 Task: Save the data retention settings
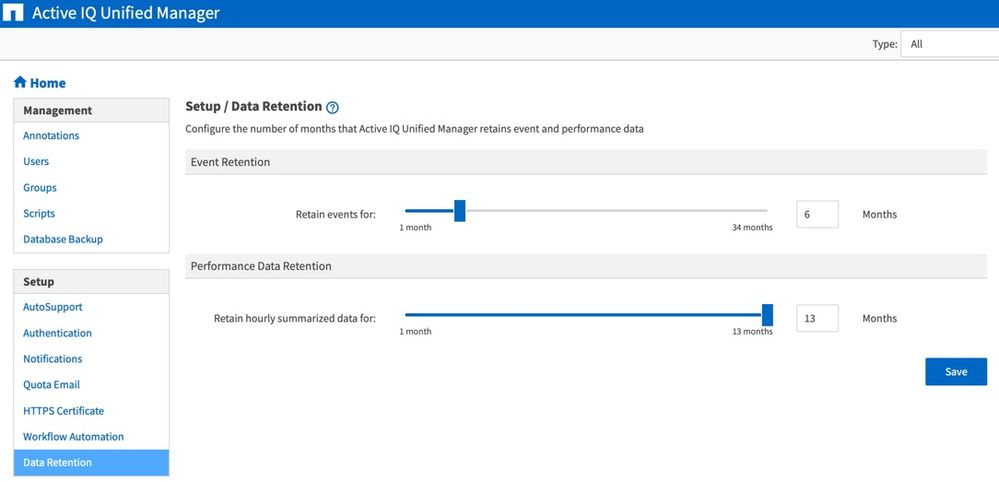tap(956, 372)
